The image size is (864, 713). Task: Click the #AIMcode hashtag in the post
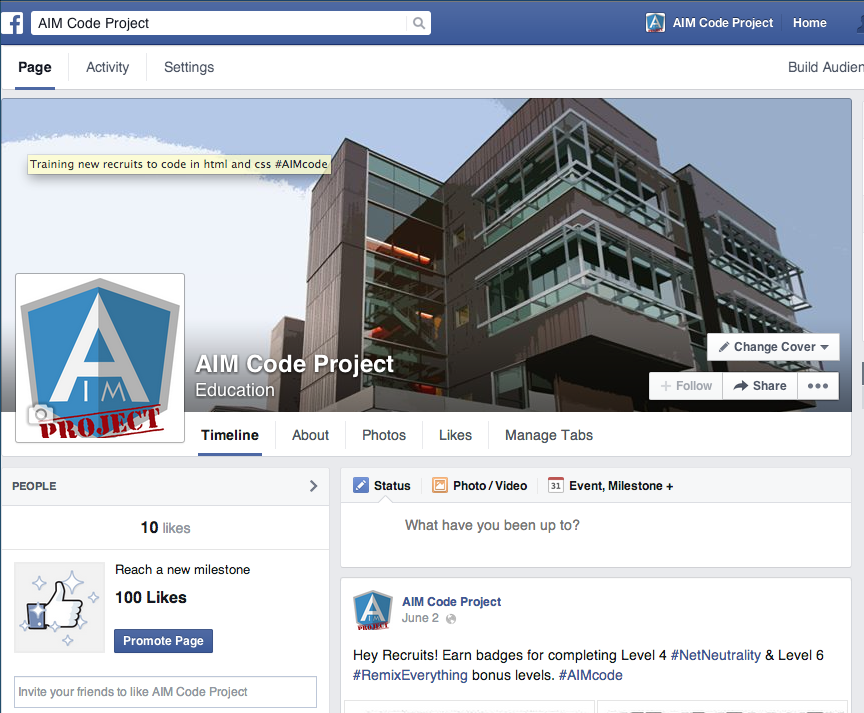pos(591,675)
